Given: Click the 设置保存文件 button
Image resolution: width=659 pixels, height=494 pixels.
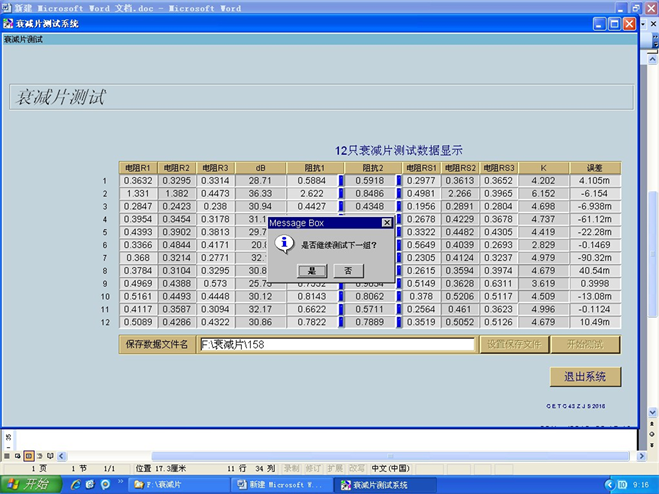Looking at the screenshot, I should 513,344.
